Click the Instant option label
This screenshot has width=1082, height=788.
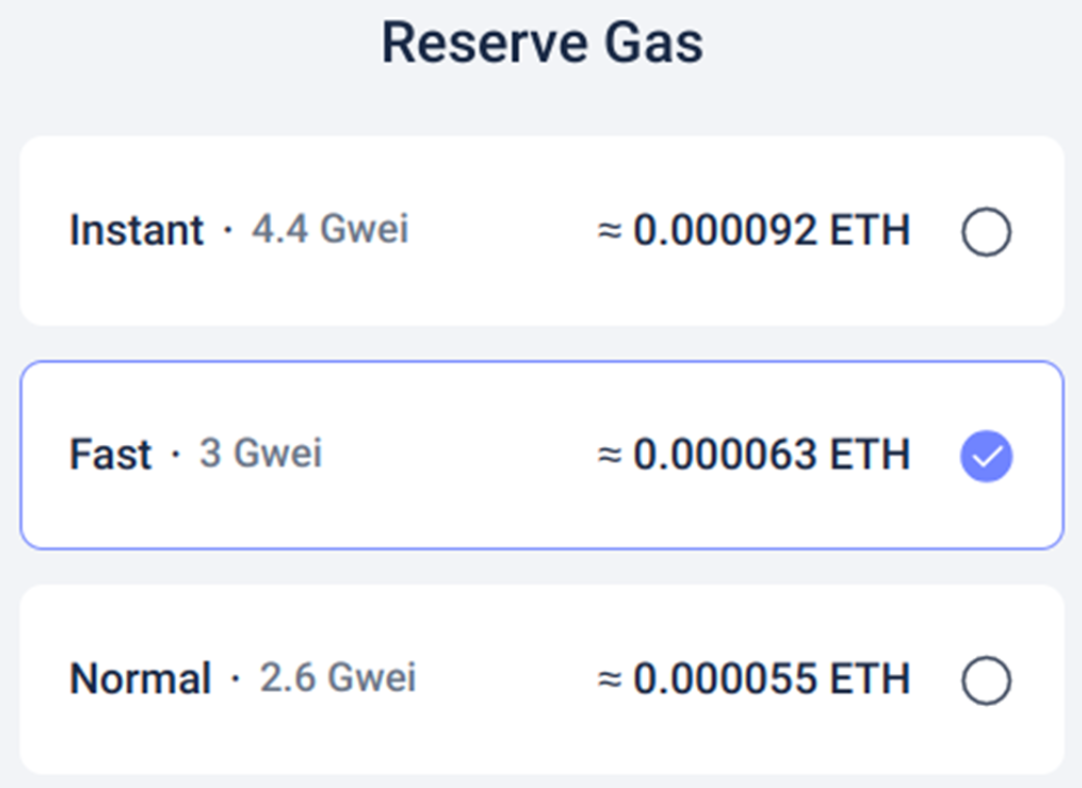(136, 231)
